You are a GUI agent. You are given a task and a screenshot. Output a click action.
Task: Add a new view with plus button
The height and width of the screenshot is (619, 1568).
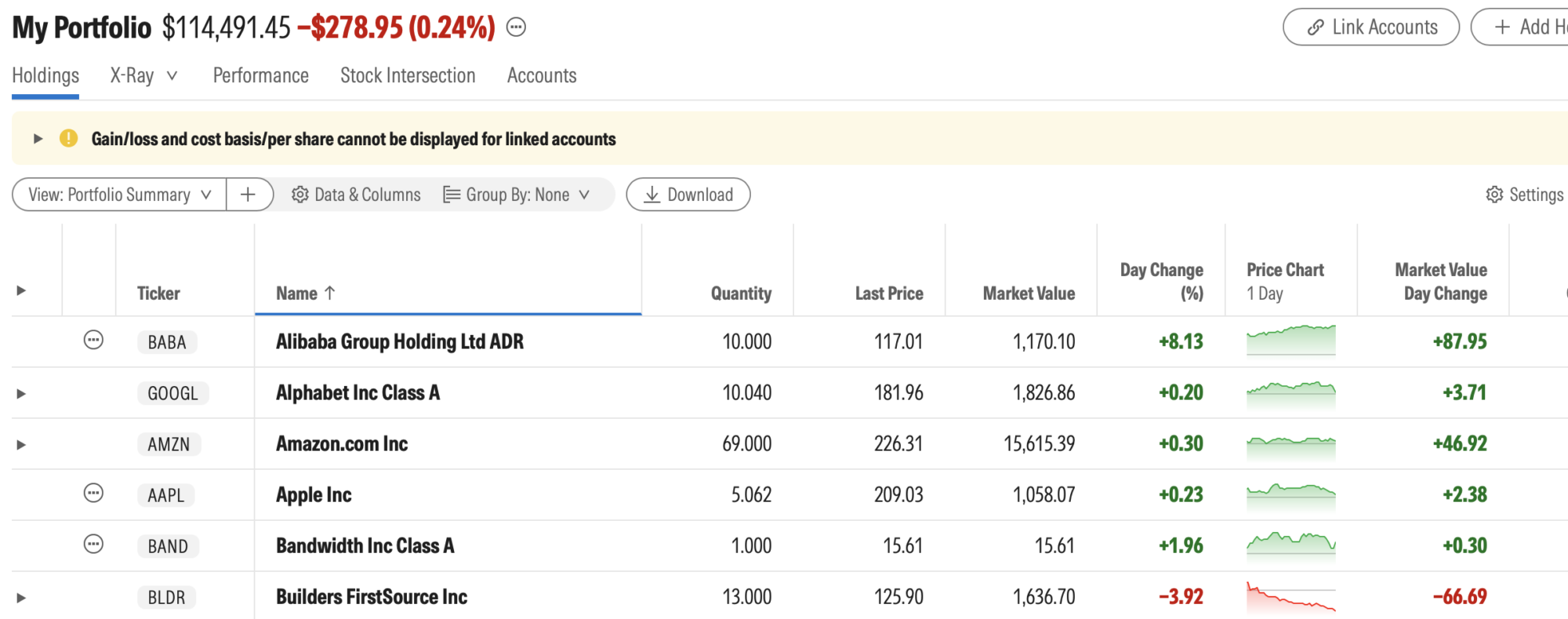tap(249, 195)
